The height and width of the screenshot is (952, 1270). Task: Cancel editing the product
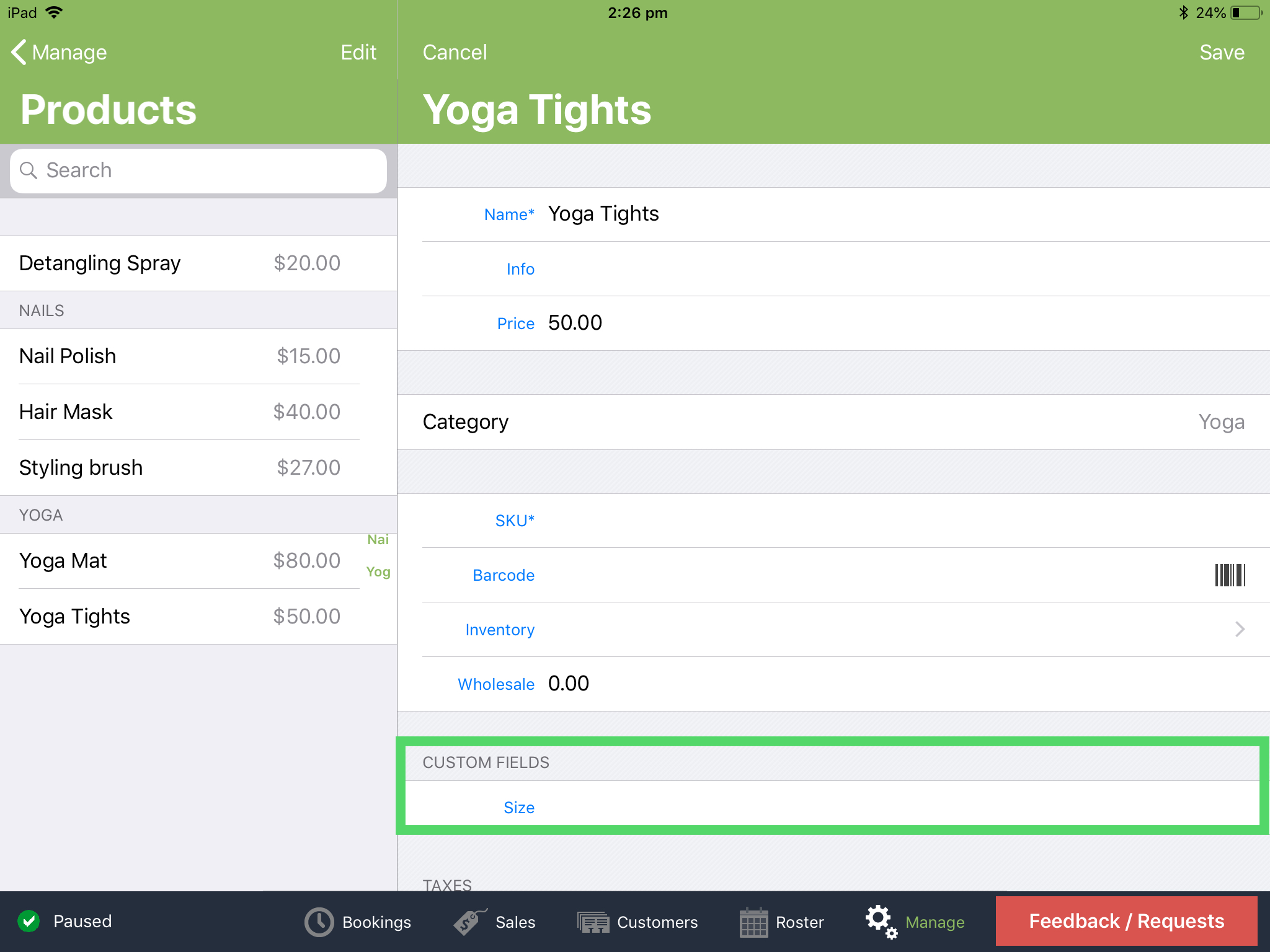point(455,52)
